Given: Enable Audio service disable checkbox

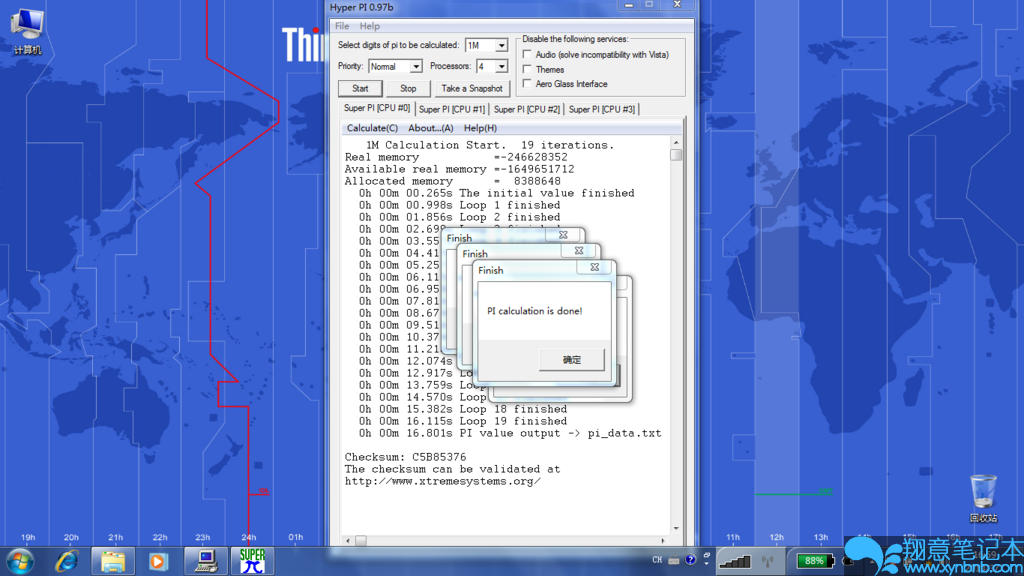Looking at the screenshot, I should 528,55.
